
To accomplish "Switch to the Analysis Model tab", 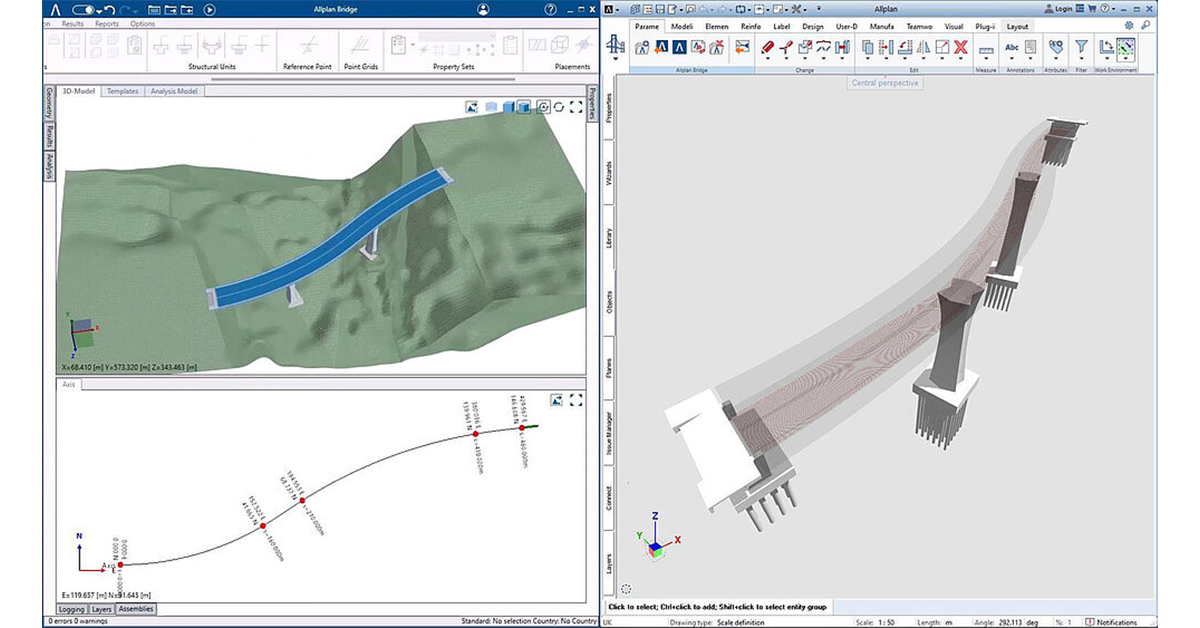I will click(174, 91).
